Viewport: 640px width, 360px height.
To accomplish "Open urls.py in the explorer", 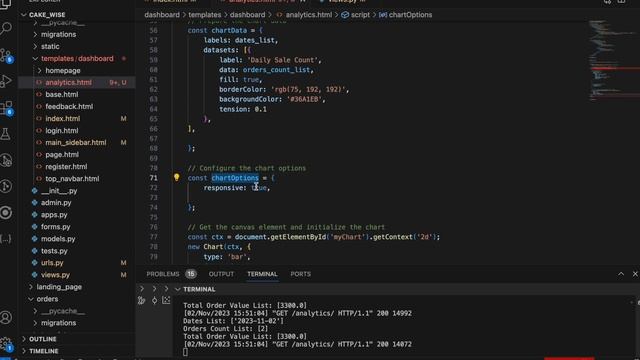I will tap(52, 263).
